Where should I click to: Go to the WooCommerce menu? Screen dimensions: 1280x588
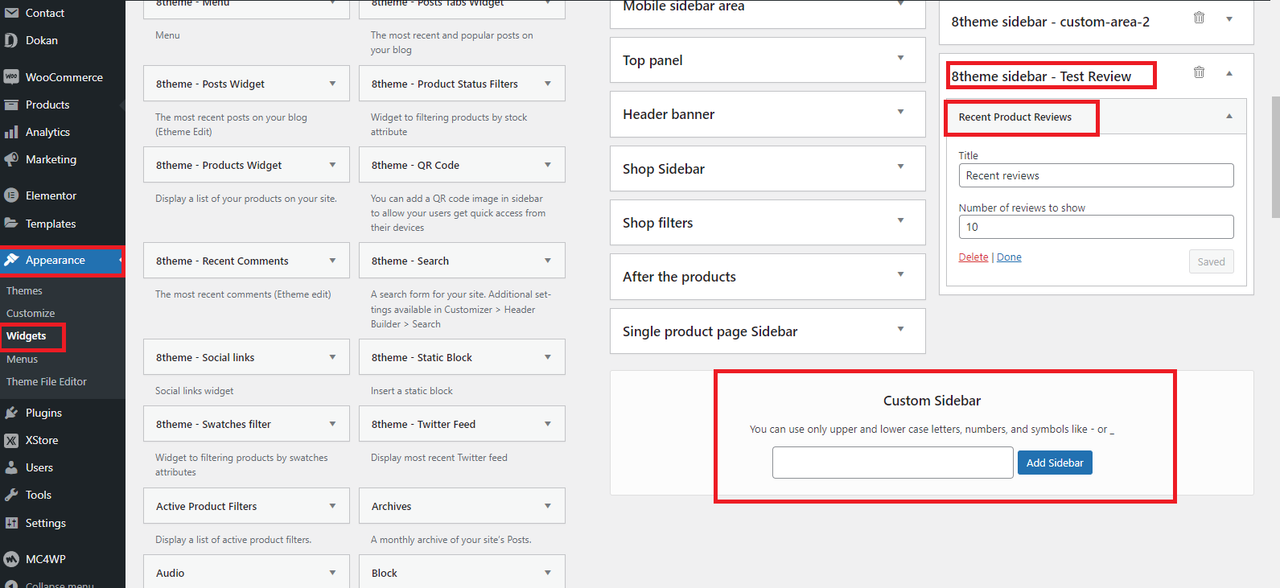[64, 77]
